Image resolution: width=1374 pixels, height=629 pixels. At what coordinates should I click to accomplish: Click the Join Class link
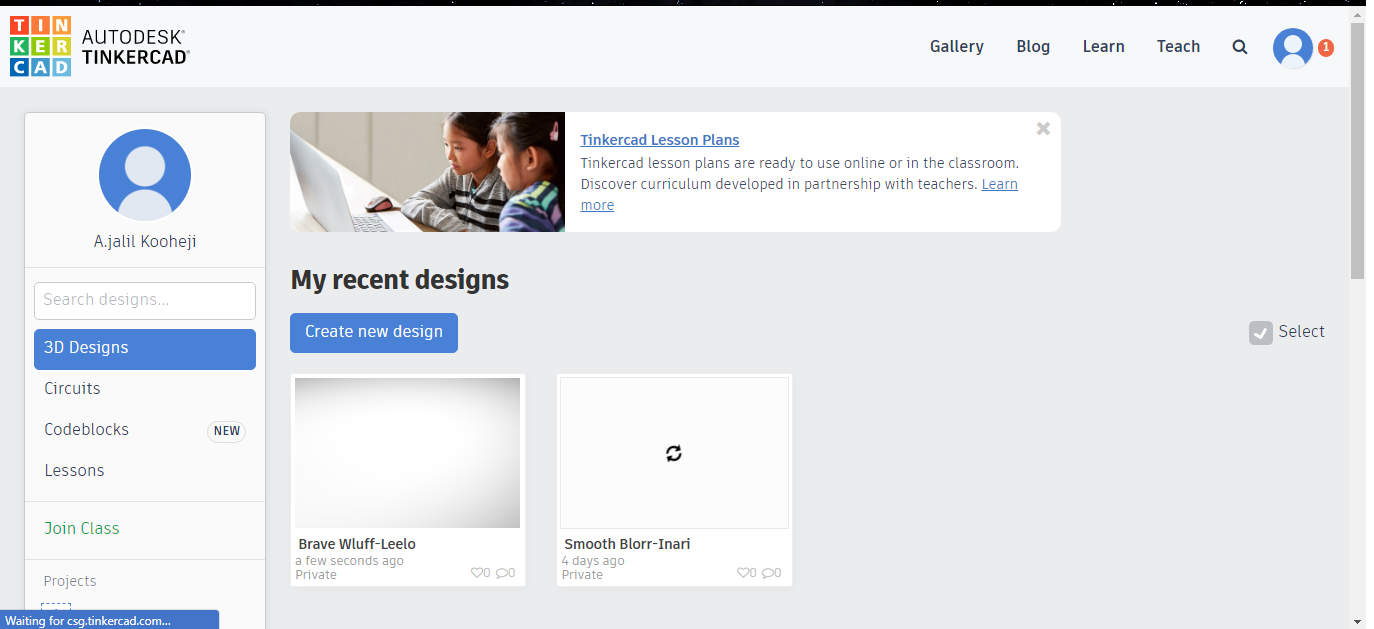82,528
